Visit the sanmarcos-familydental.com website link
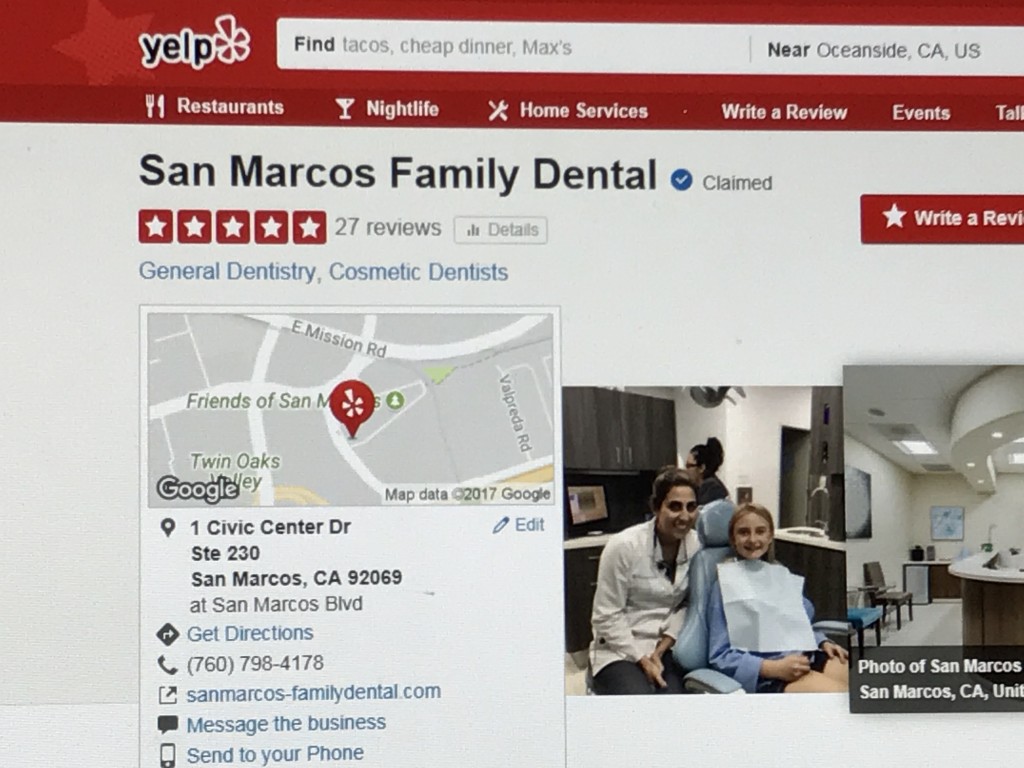This screenshot has height=768, width=1024. [313, 692]
